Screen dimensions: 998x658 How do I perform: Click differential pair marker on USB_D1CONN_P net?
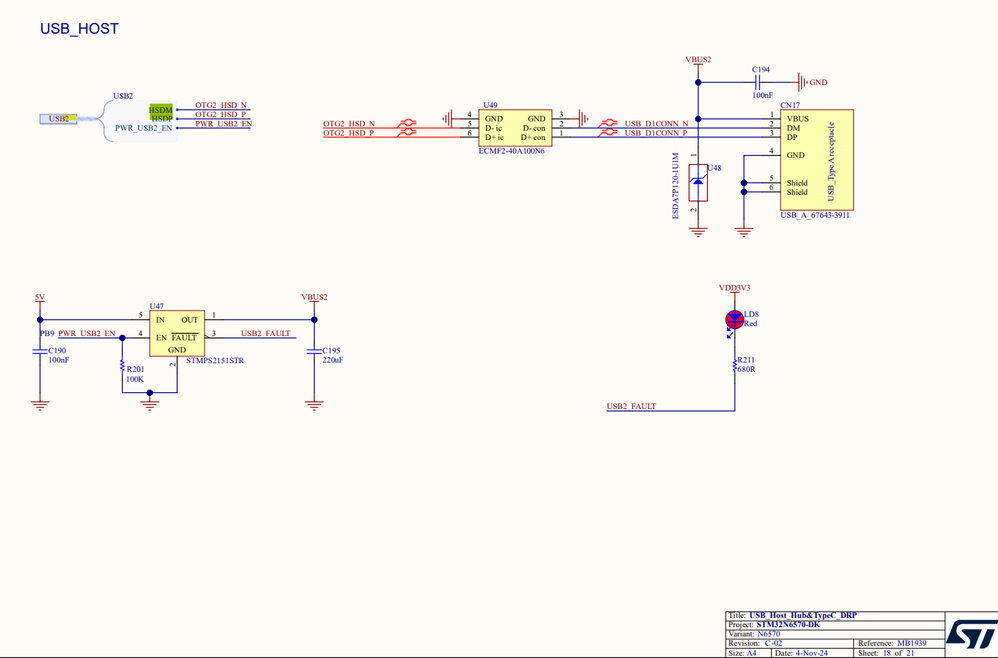coord(608,132)
